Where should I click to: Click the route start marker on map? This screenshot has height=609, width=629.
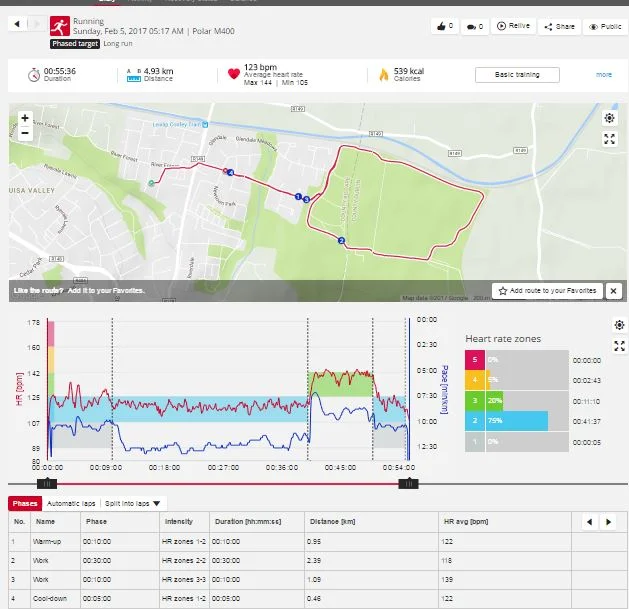point(151,183)
